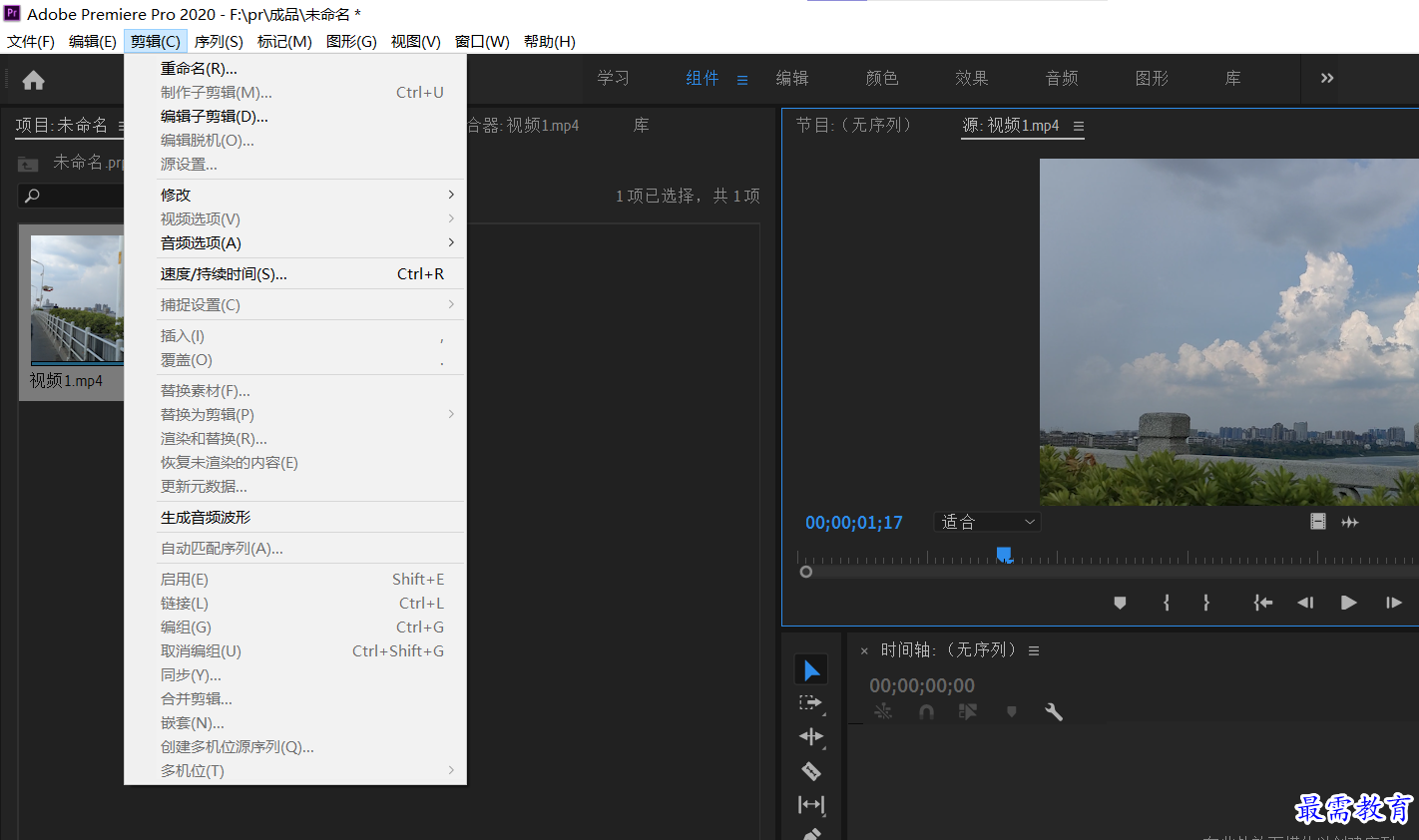Click the source zoom scroll bar handle

(806, 573)
